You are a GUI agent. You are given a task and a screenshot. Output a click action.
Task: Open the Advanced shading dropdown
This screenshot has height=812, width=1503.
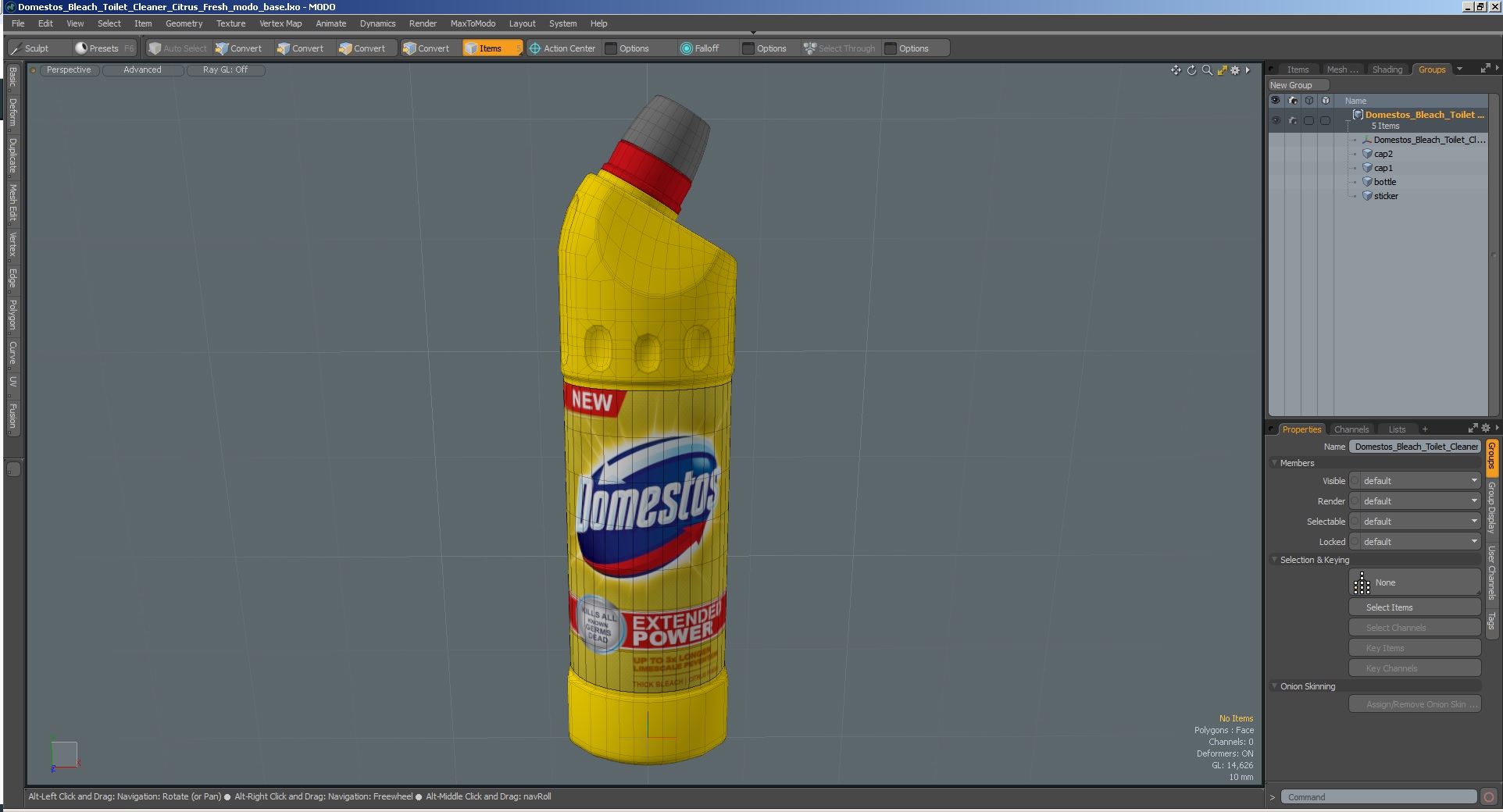142,70
